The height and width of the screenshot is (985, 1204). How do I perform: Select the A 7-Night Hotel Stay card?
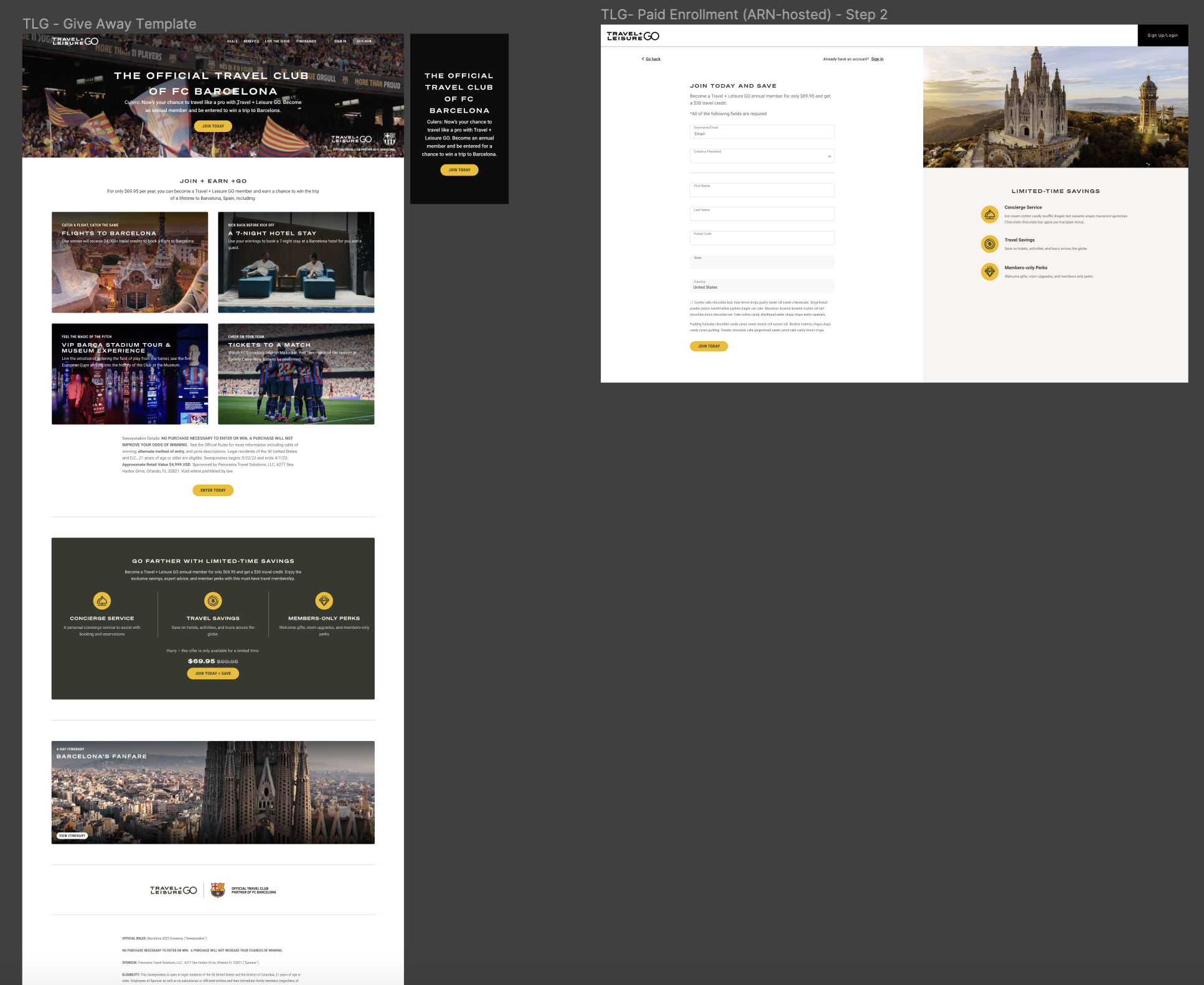(296, 262)
